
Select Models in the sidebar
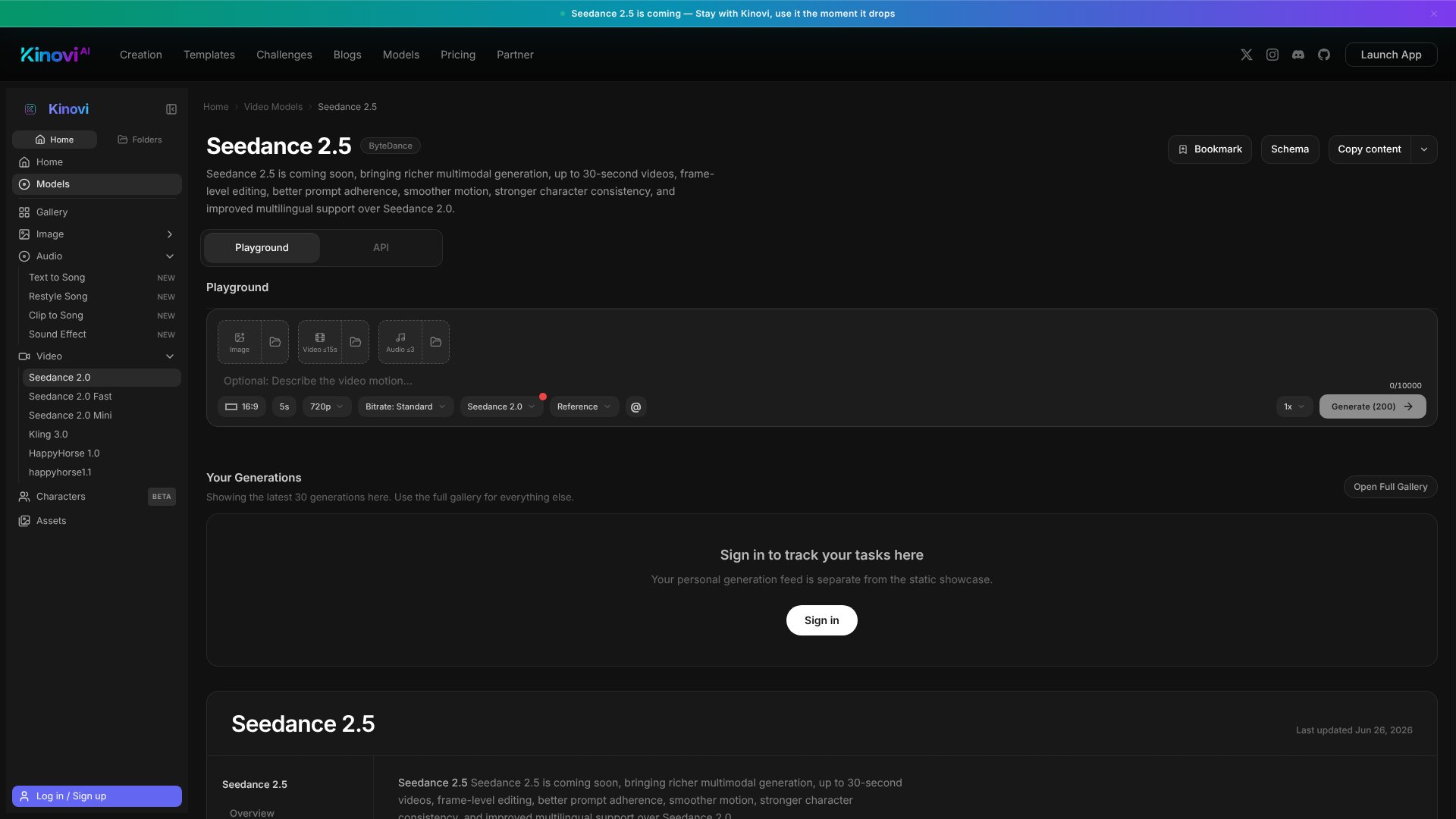(97, 184)
